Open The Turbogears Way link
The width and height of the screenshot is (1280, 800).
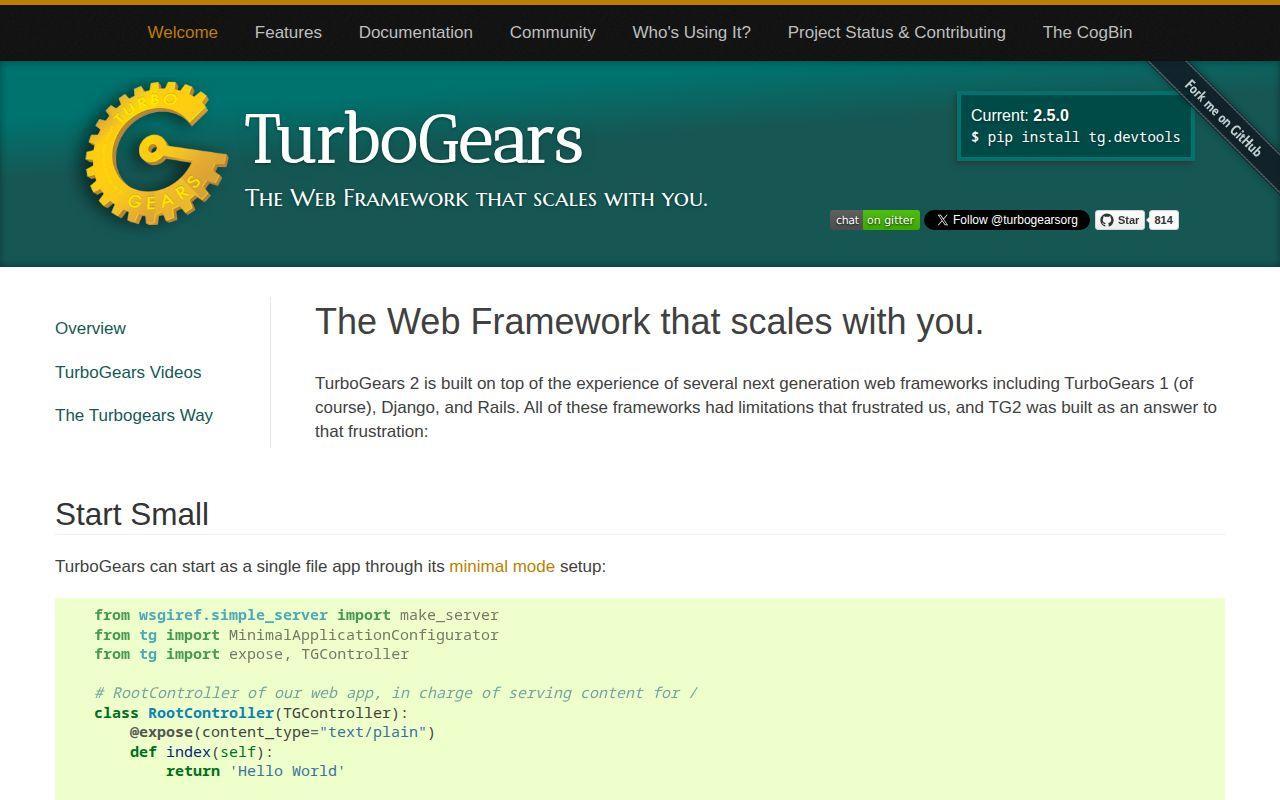(134, 415)
